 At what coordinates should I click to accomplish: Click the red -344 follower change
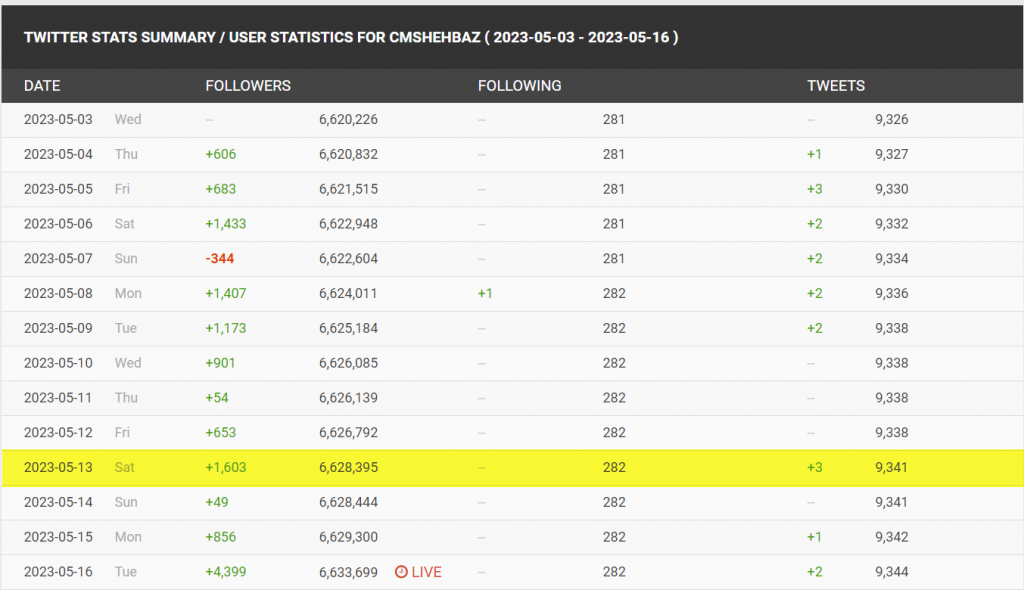pos(219,259)
